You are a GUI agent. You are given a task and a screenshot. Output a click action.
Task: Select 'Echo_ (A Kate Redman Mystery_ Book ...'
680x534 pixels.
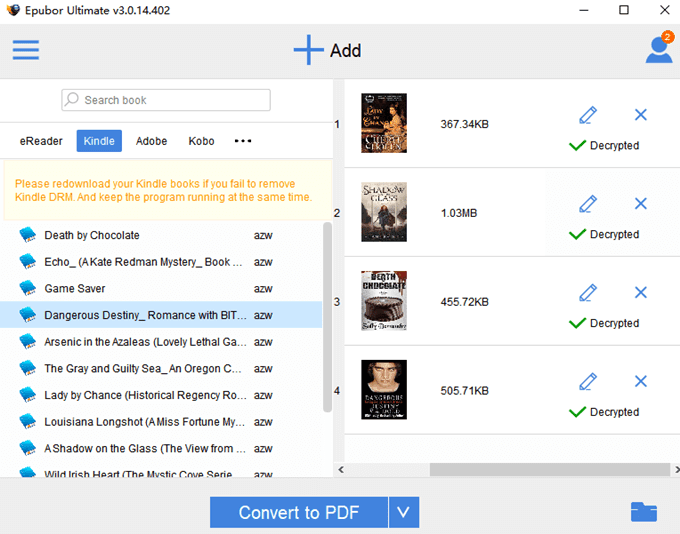161,262
